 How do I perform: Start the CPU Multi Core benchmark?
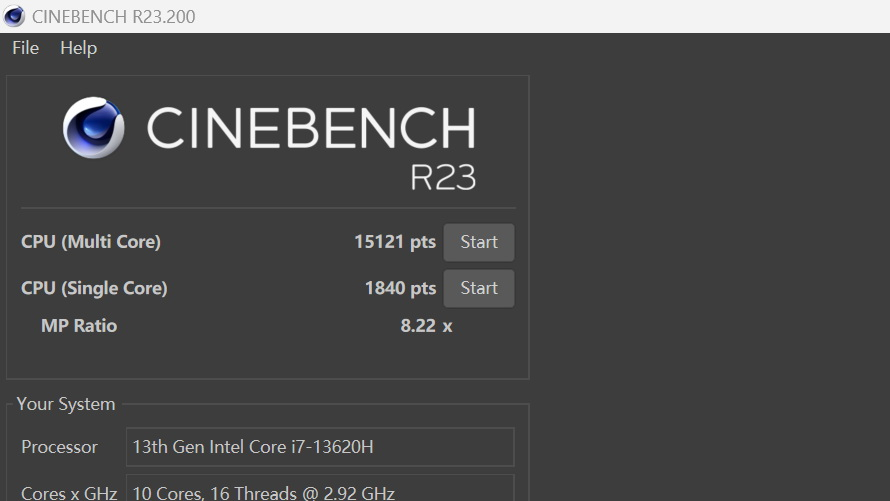point(478,242)
